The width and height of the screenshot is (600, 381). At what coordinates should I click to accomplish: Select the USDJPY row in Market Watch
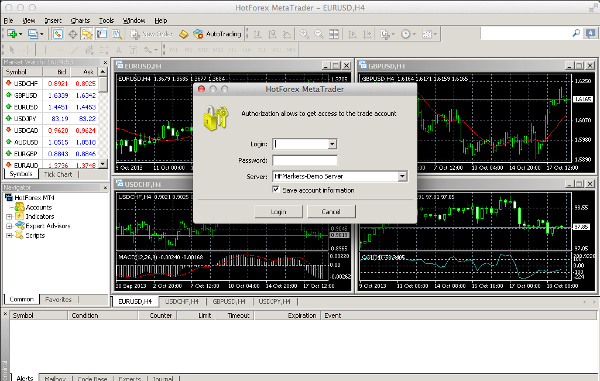coord(51,119)
